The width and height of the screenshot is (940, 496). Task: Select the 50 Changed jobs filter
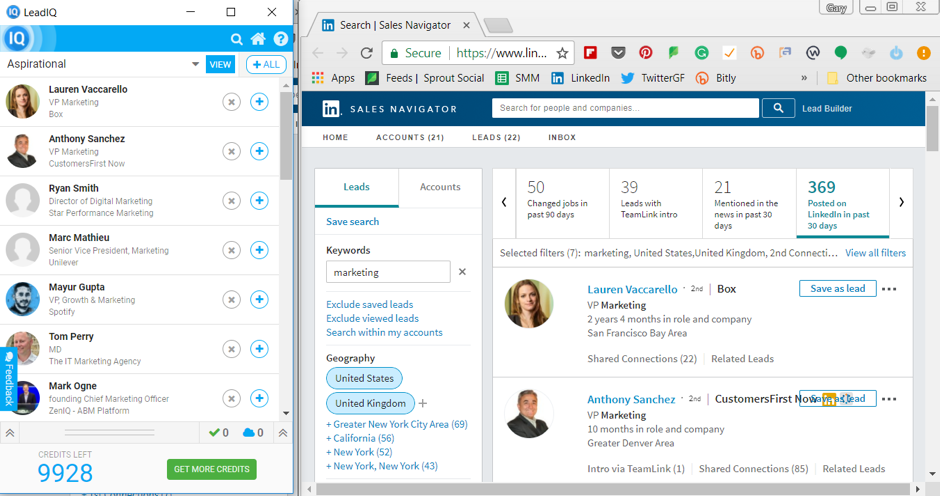click(562, 202)
